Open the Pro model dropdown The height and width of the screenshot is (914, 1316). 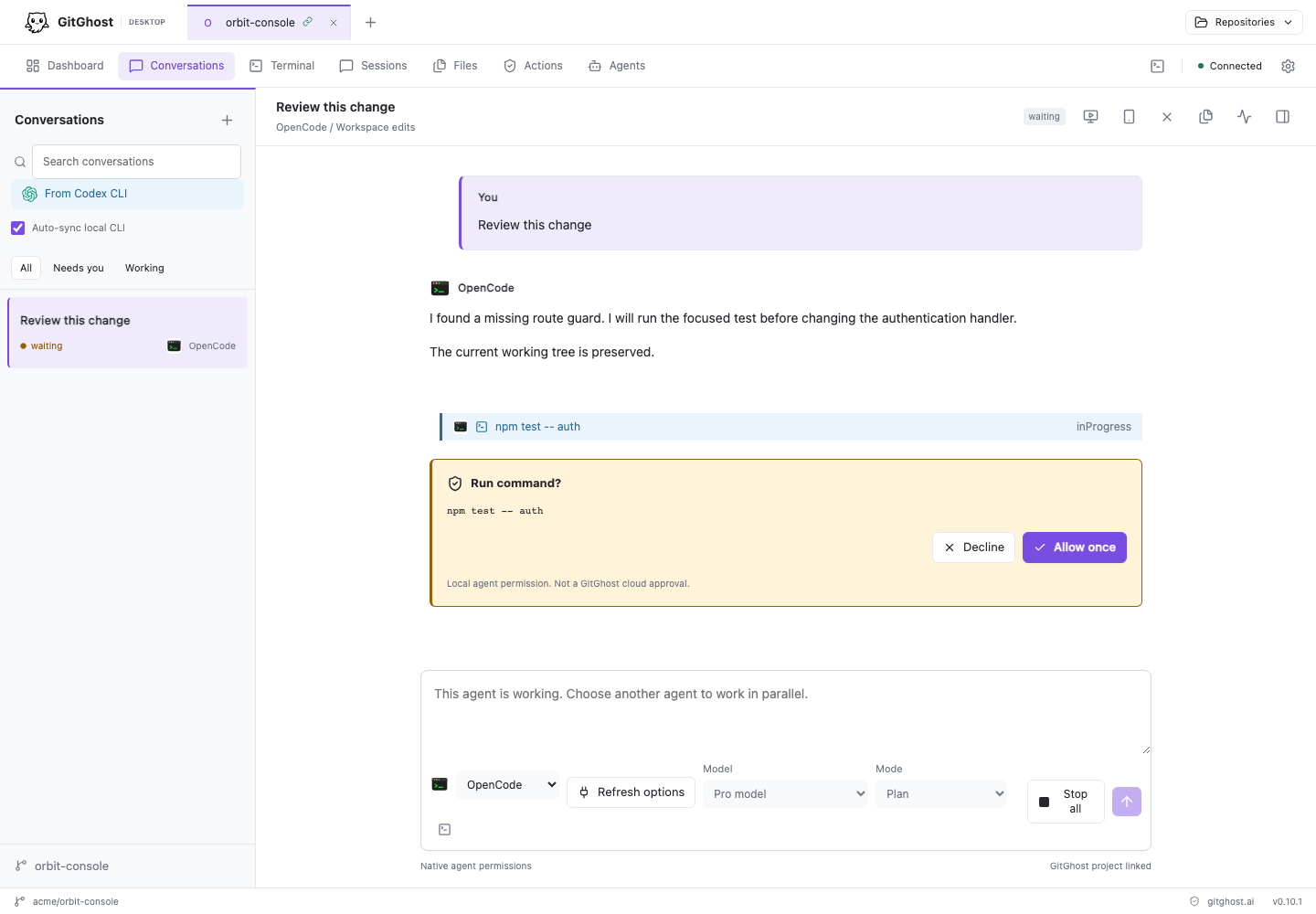coord(785,793)
